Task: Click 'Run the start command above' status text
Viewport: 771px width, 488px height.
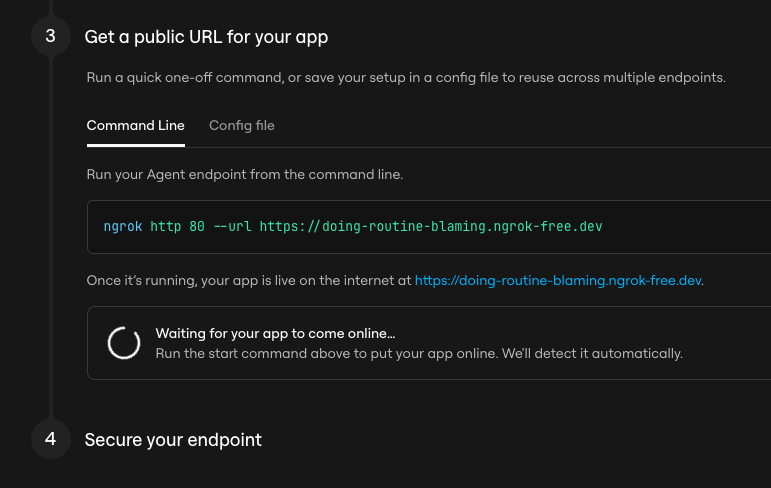Action: pyautogui.click(x=419, y=354)
